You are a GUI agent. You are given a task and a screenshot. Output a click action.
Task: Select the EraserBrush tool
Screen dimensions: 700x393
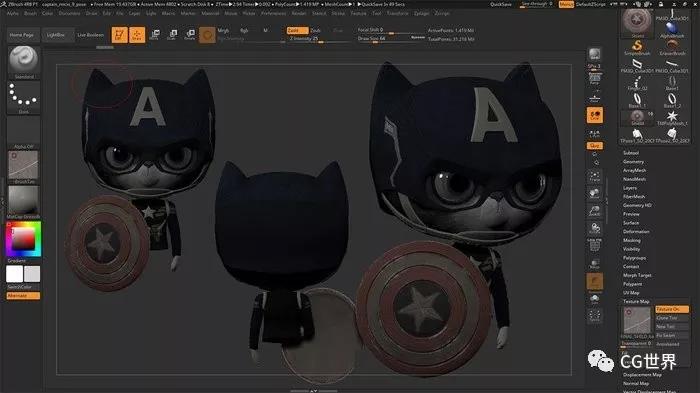pyautogui.click(x=672, y=47)
